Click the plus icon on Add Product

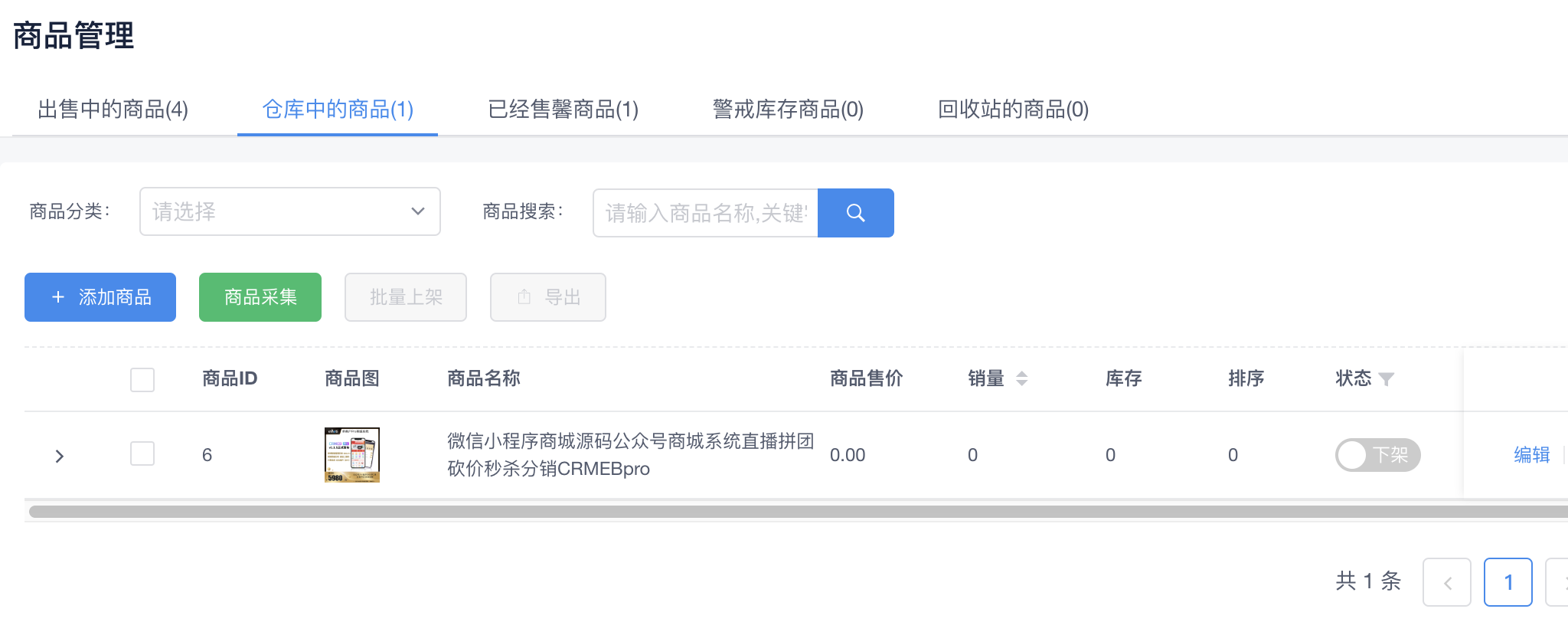pyautogui.click(x=58, y=297)
